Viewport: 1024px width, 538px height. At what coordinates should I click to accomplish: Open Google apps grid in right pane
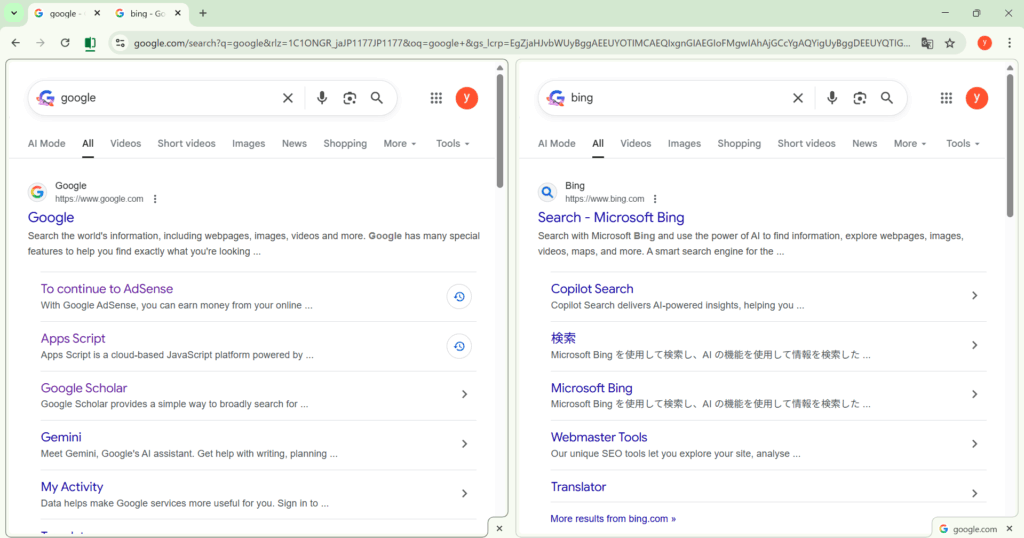point(946,98)
